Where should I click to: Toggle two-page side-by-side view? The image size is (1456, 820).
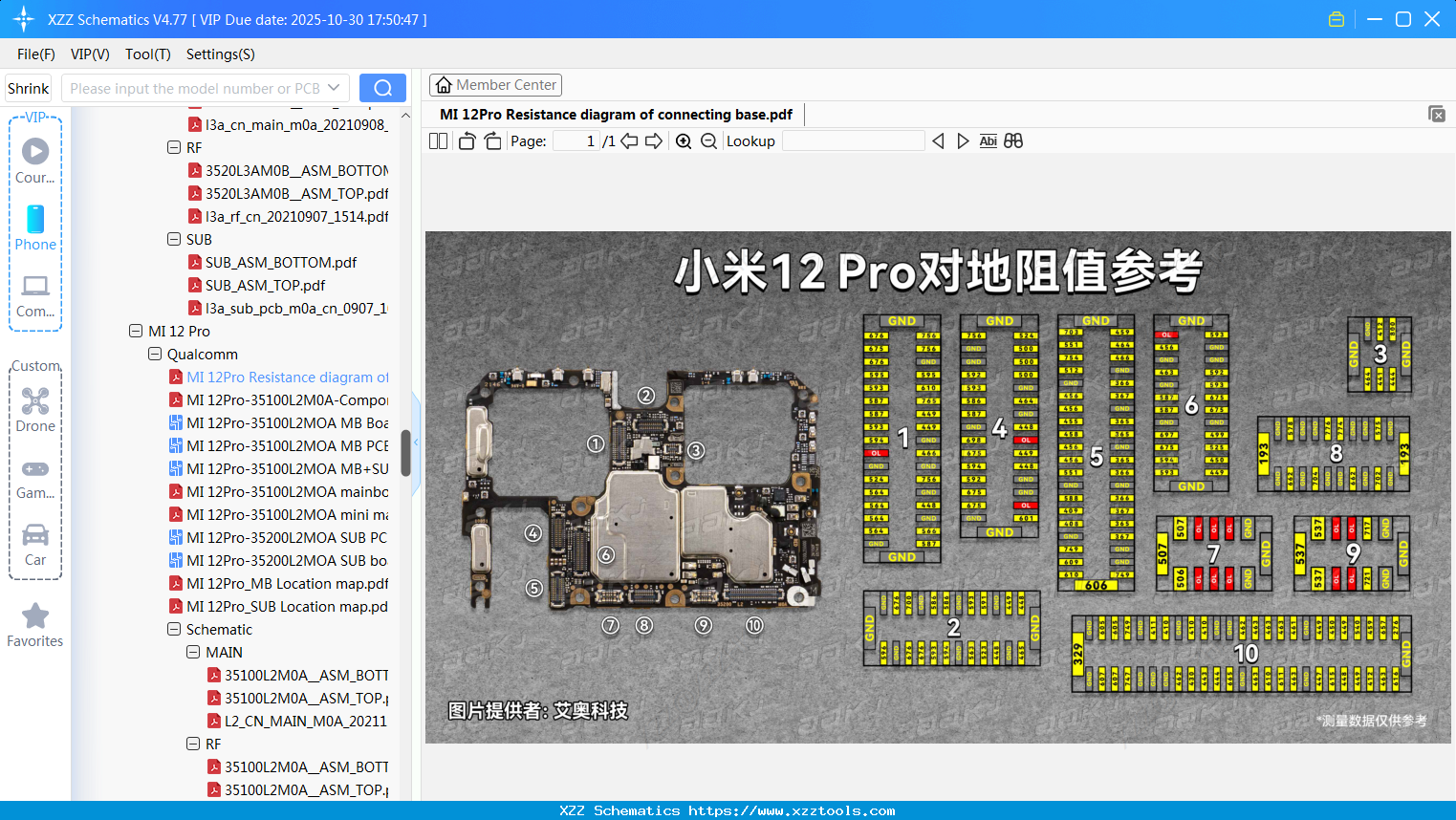click(x=438, y=140)
